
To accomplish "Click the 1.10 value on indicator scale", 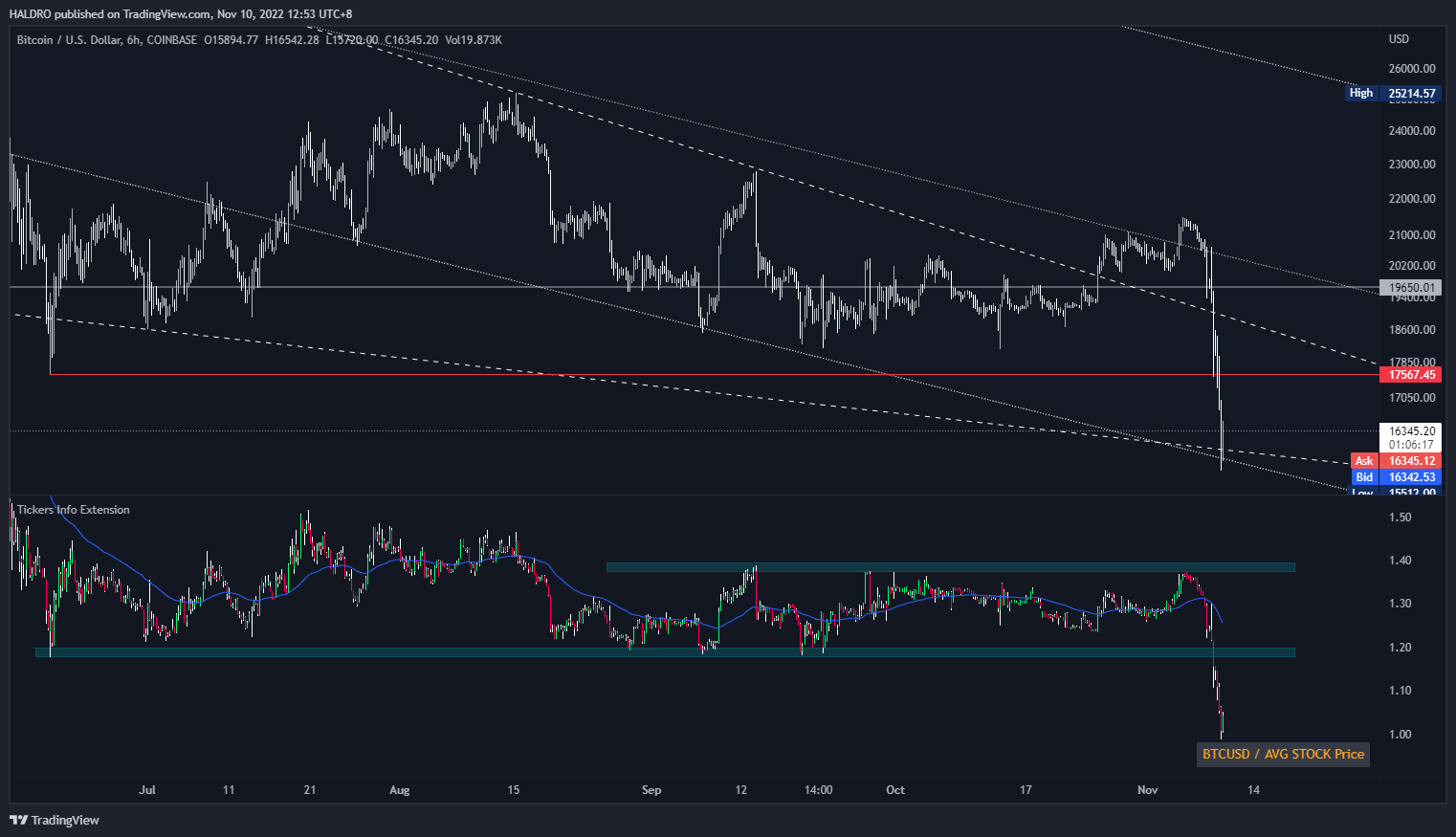I will pyautogui.click(x=1400, y=691).
